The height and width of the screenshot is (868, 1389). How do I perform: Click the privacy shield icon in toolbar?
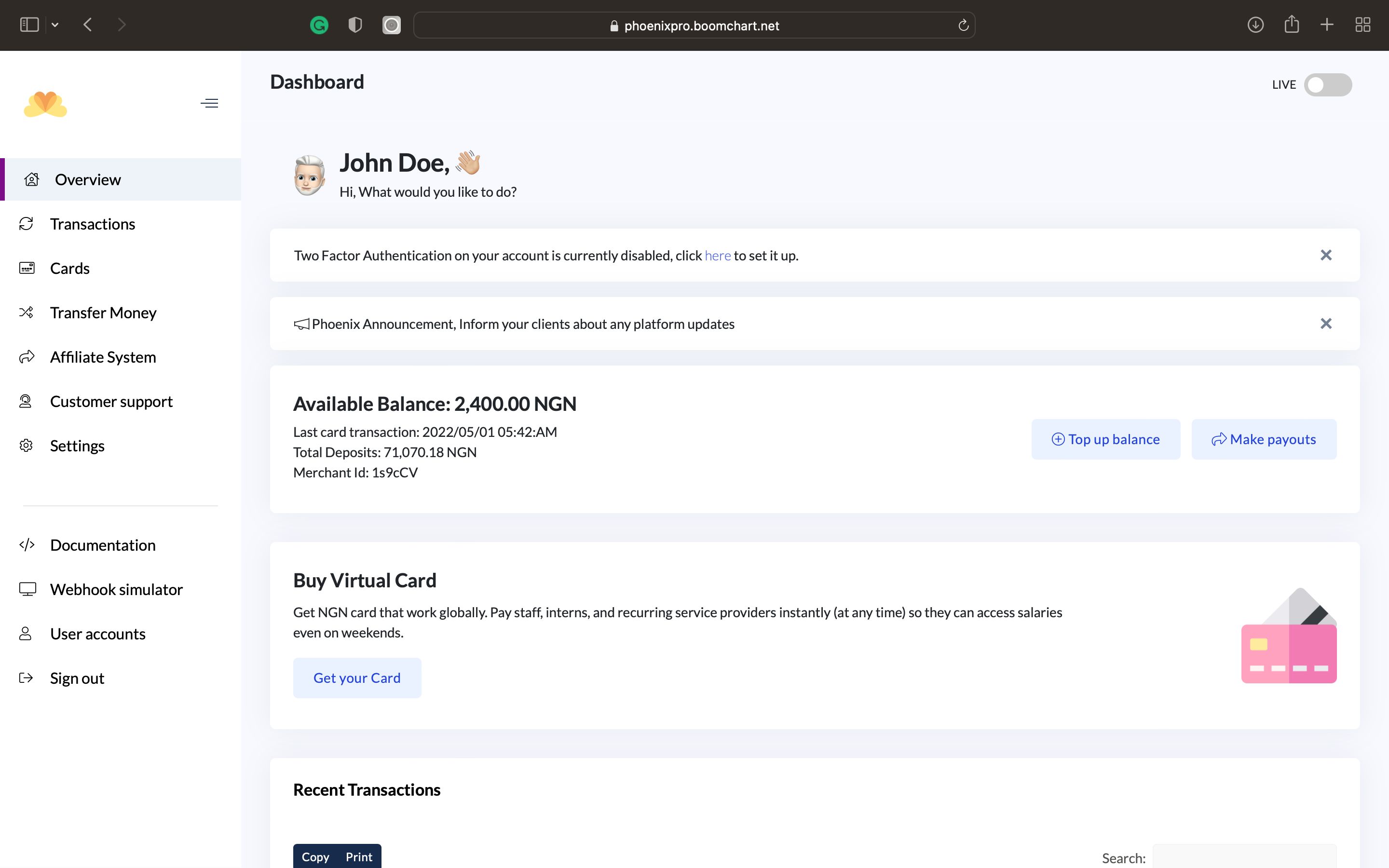[355, 25]
